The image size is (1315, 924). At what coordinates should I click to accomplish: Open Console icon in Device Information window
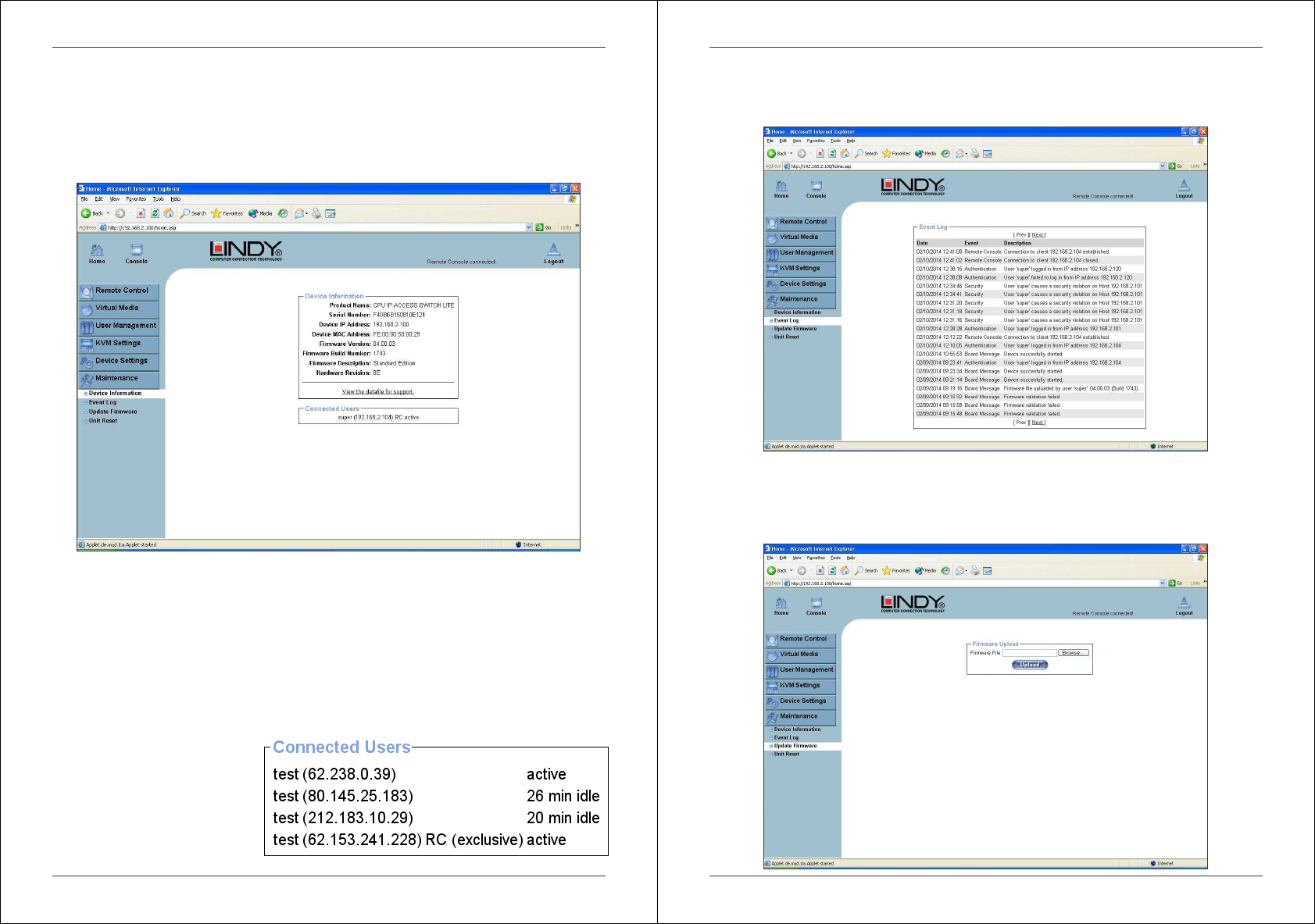pos(137,252)
